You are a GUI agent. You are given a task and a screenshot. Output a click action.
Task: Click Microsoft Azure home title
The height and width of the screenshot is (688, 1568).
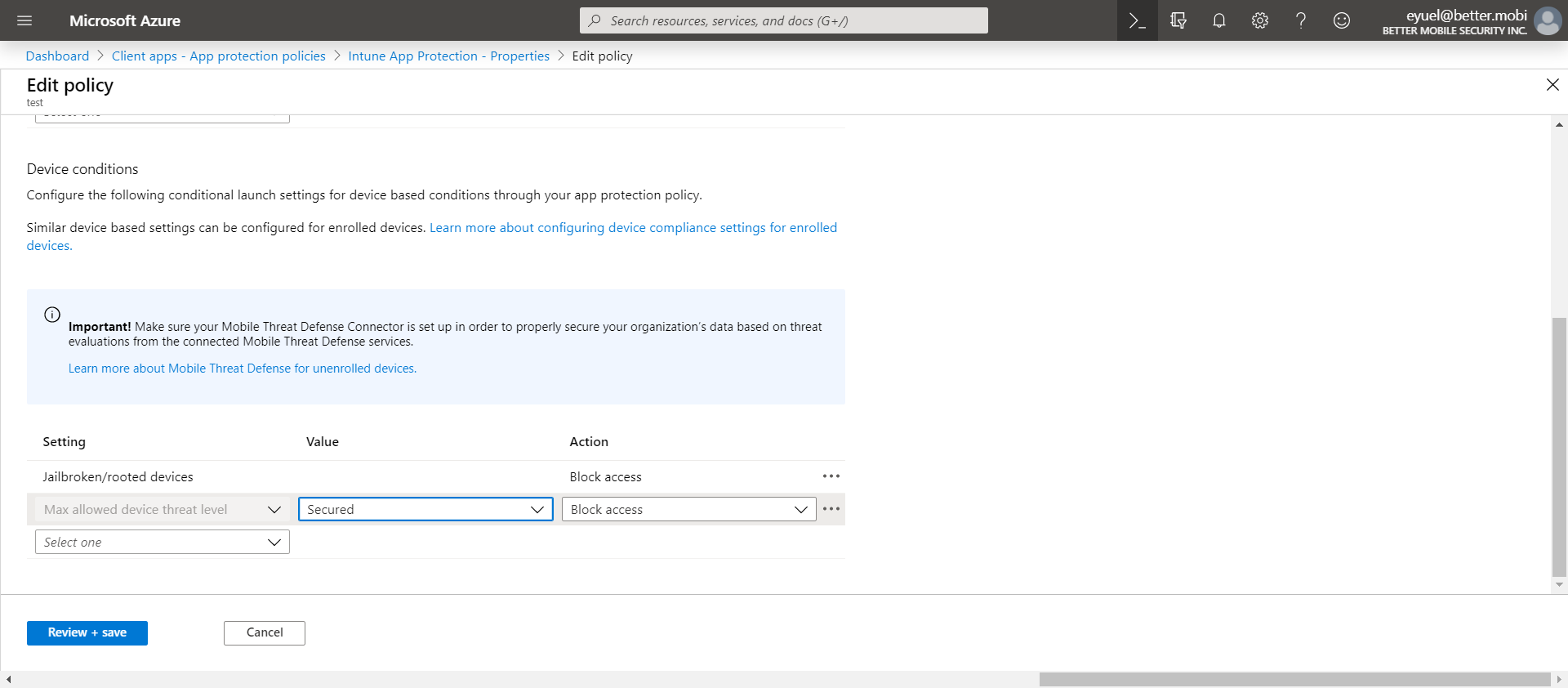click(x=125, y=20)
